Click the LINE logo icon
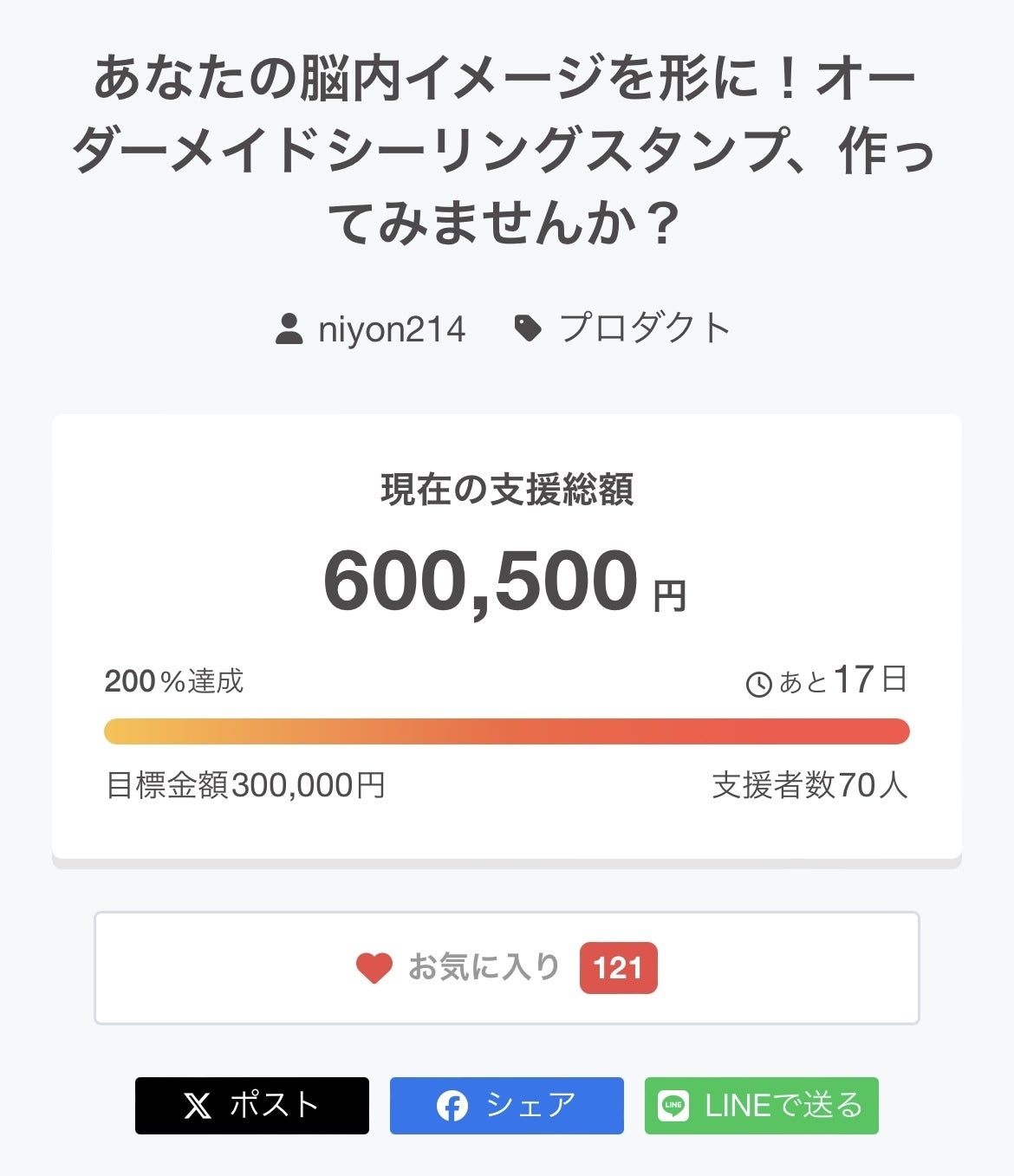The image size is (1014, 1176). (x=673, y=1106)
